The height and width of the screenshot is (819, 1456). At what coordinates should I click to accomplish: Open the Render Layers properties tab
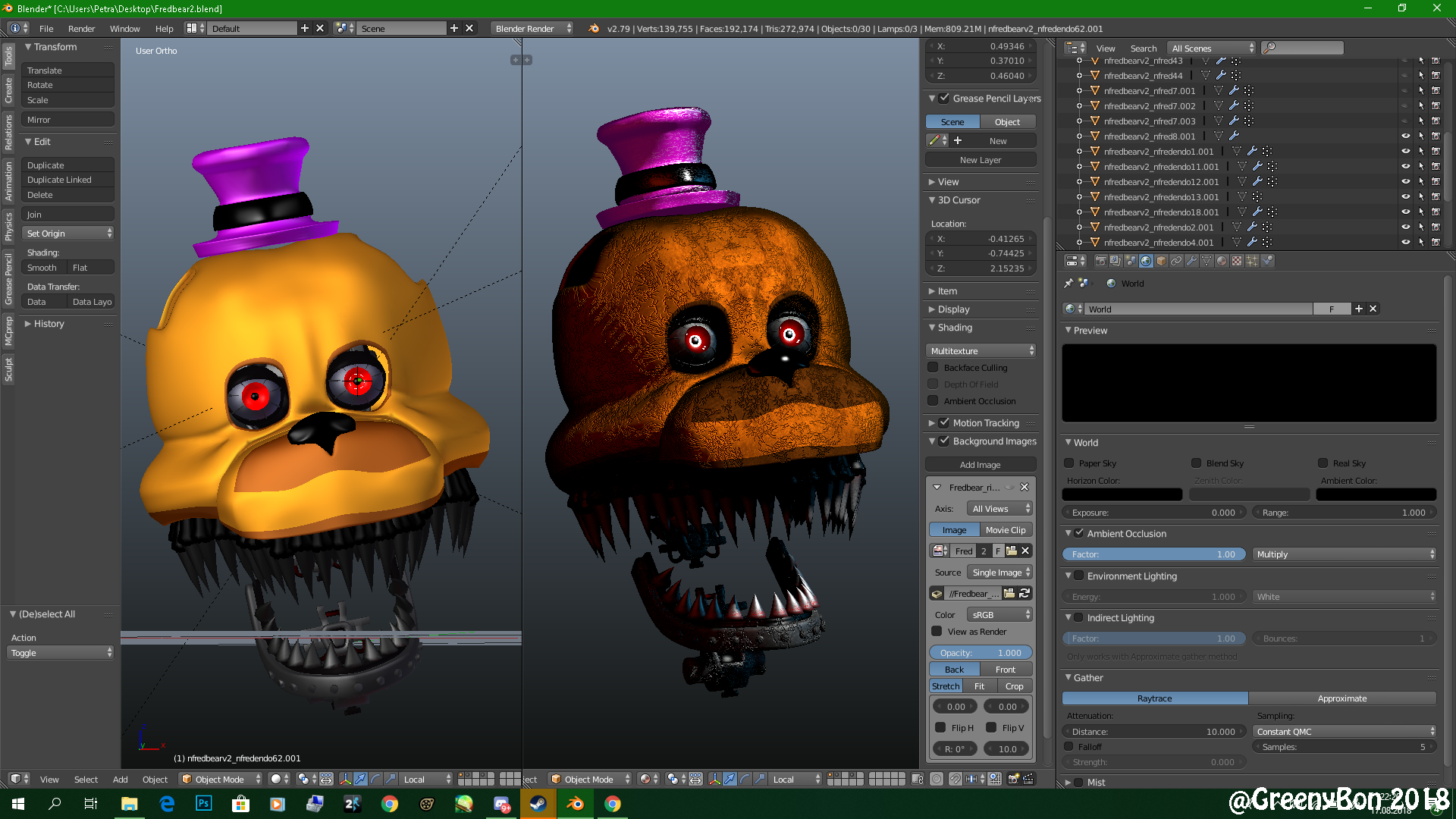1116,261
